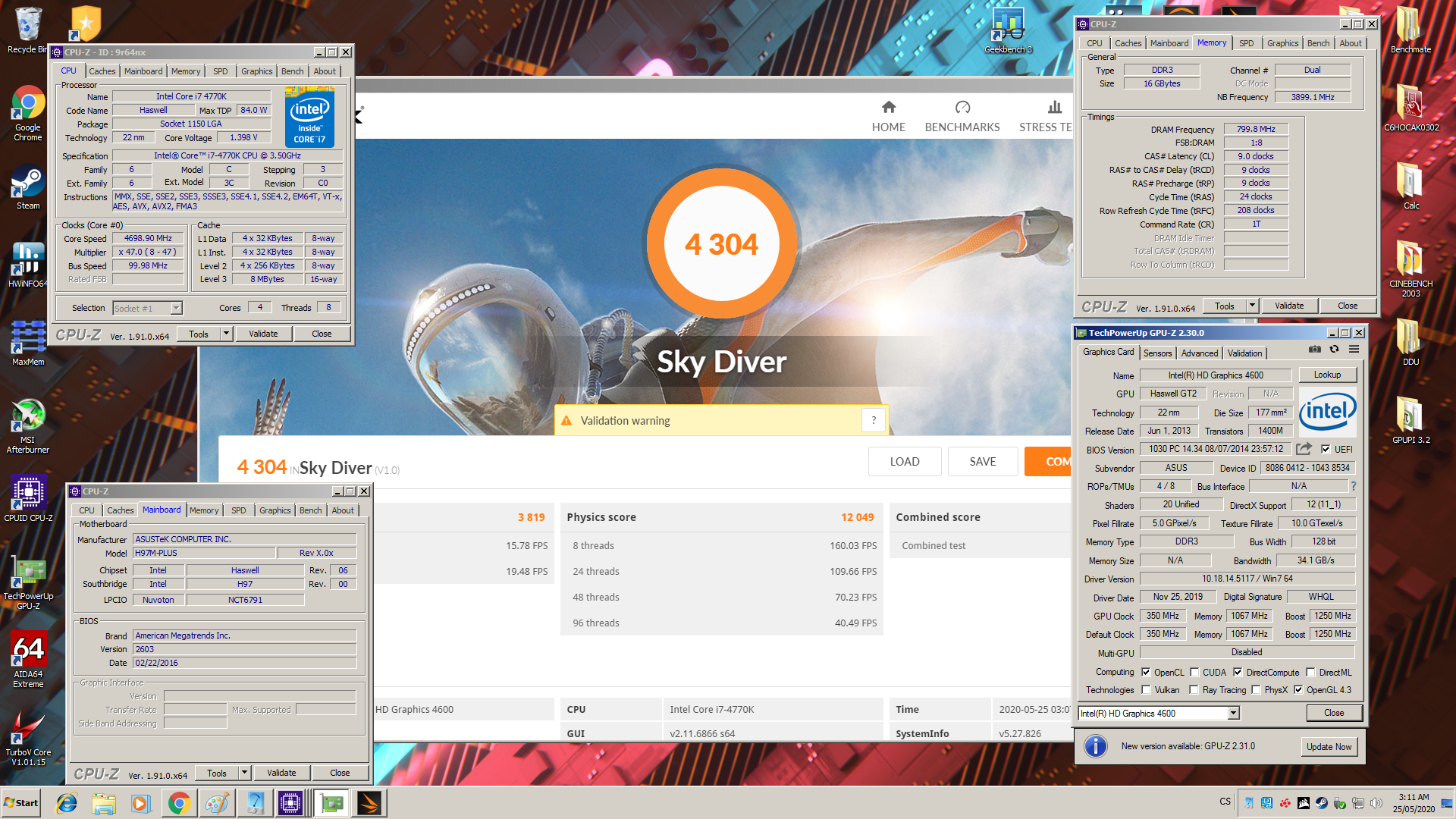The height and width of the screenshot is (819, 1456).
Task: Click the Windows Start button
Action: [21, 803]
